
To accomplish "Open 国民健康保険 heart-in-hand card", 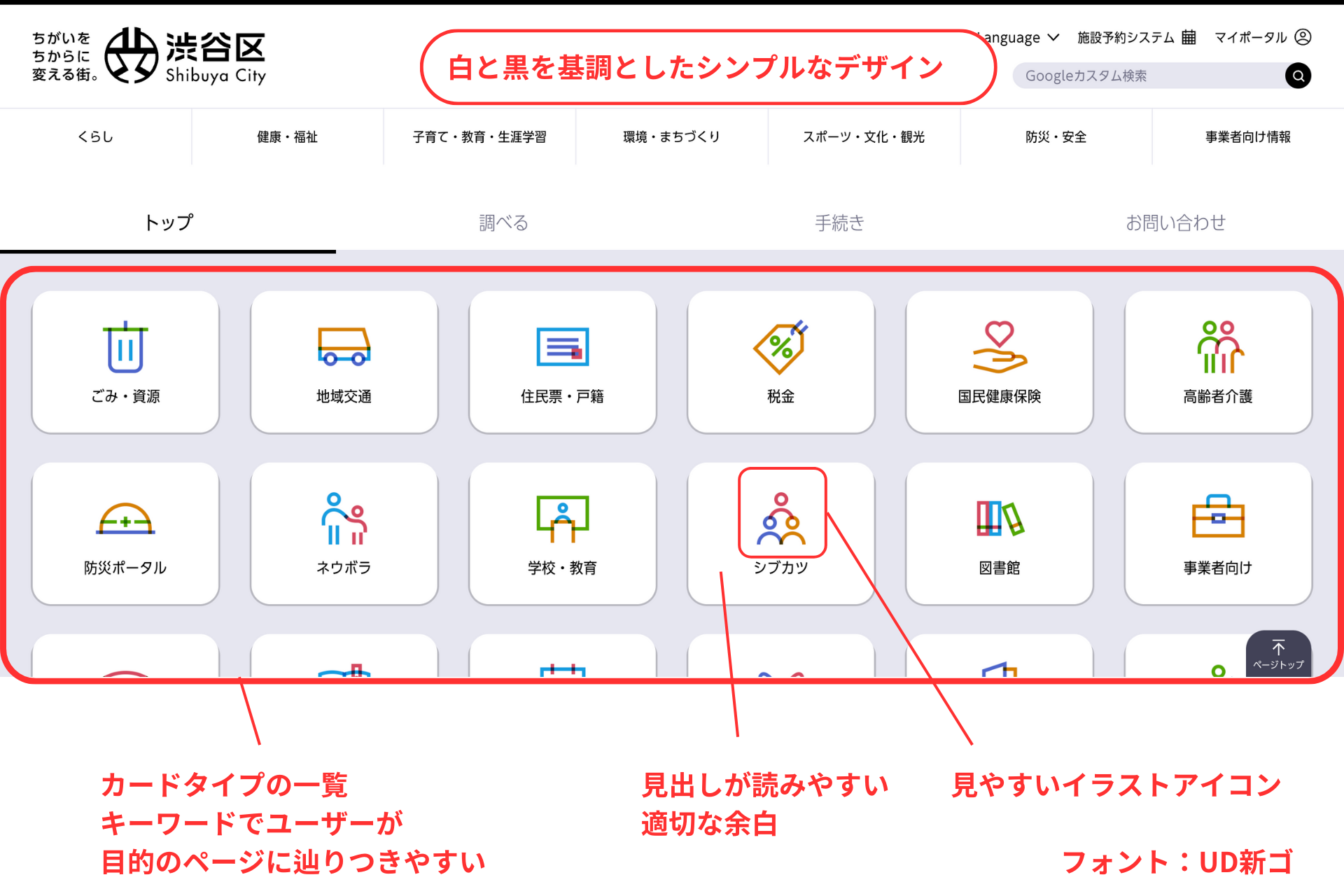I will click(x=999, y=361).
